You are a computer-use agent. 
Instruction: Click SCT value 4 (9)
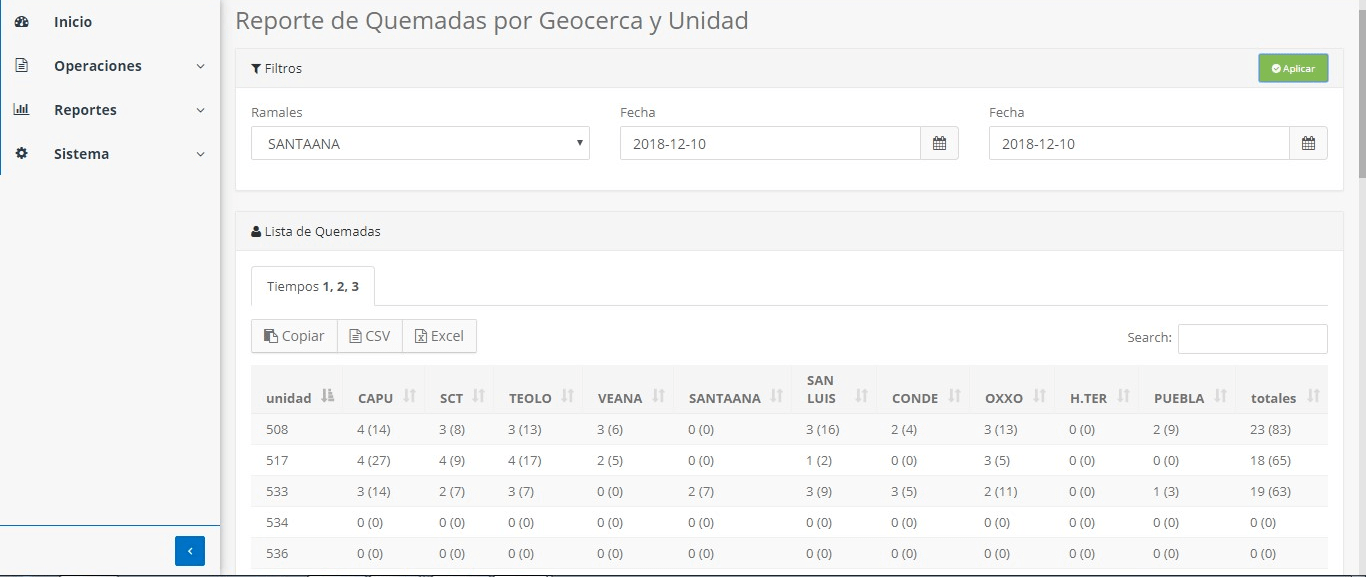(x=453, y=461)
